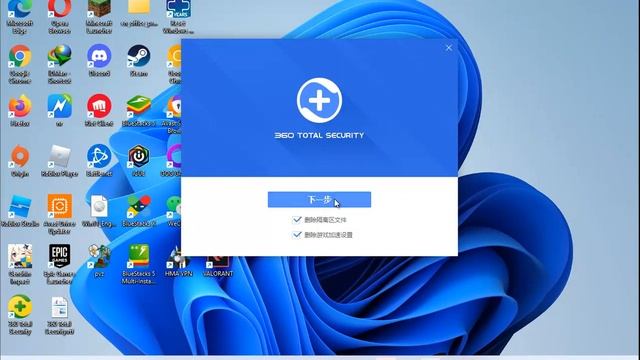Image resolution: width=640 pixels, height=360 pixels.
Task: Open Roblox Studio shortcut
Action: pyautogui.click(x=20, y=210)
